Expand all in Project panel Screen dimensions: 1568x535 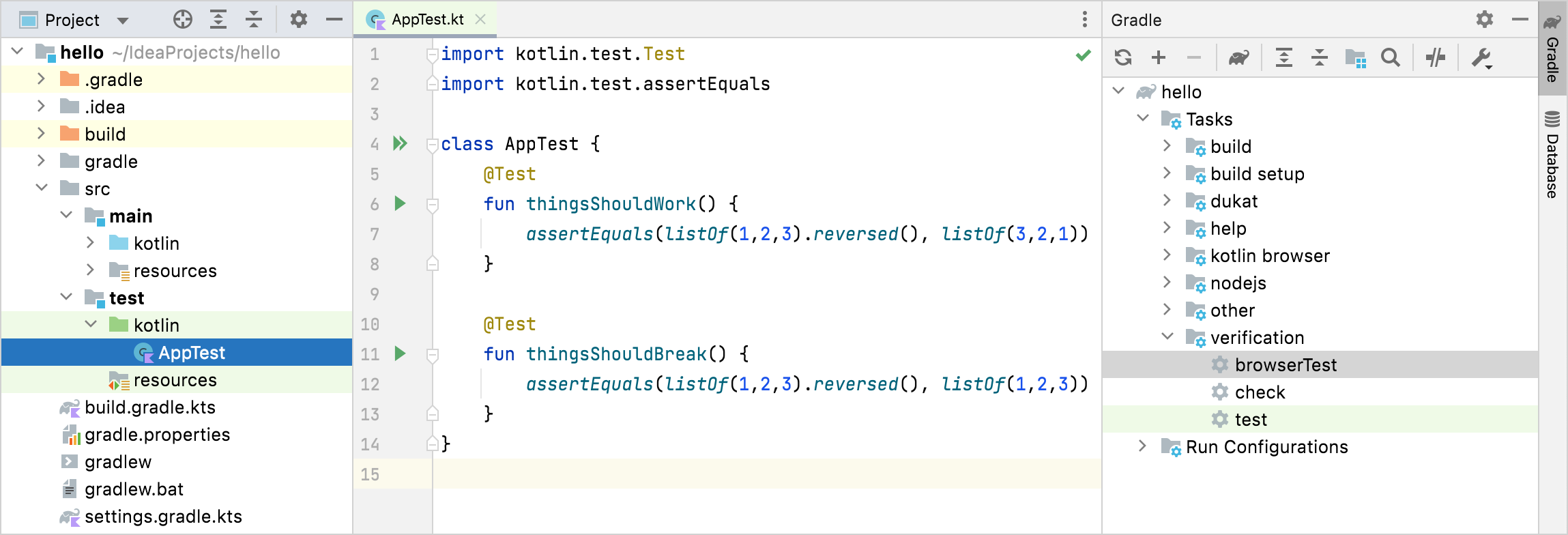(218, 20)
